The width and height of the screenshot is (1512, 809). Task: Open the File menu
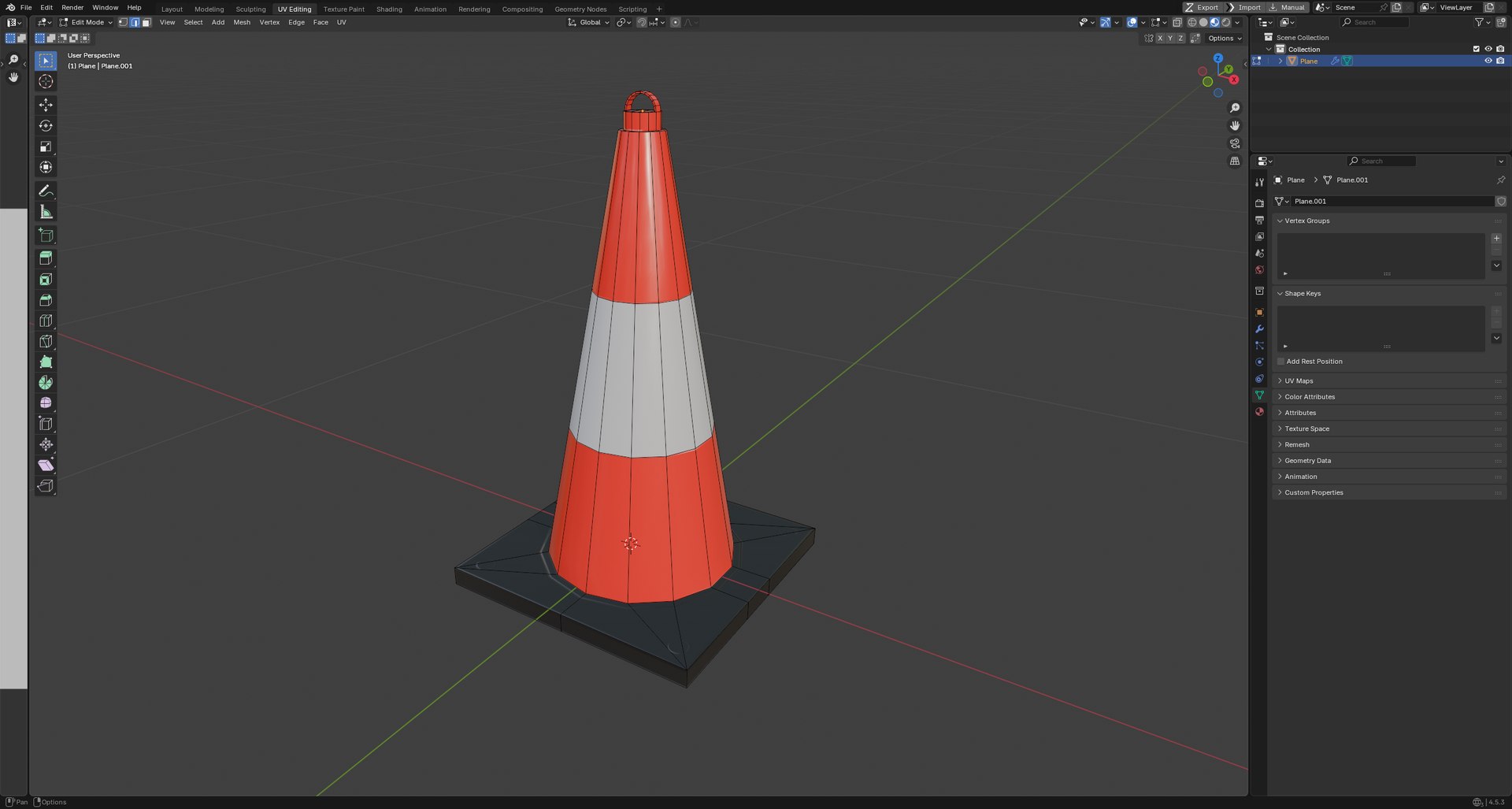pyautogui.click(x=26, y=7)
